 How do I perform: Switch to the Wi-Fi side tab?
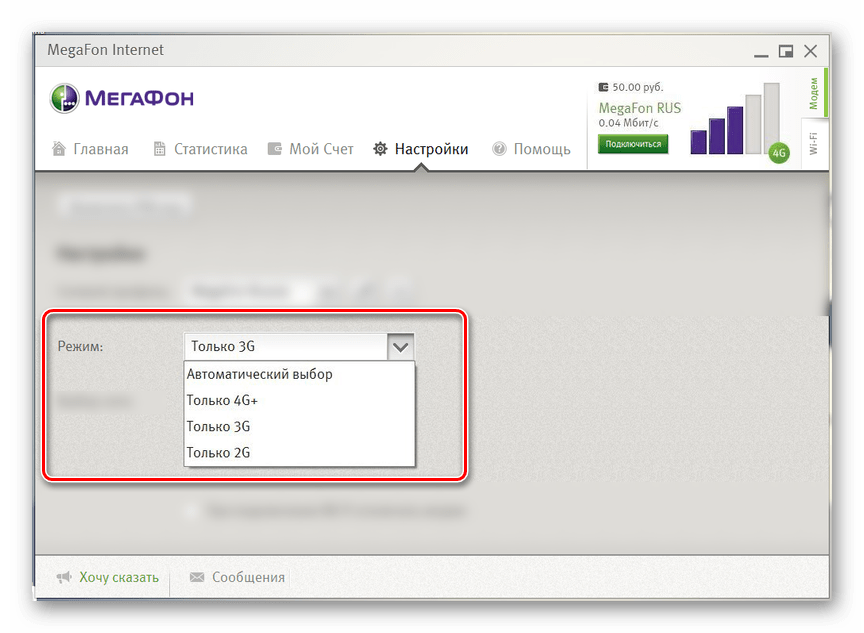pyautogui.click(x=814, y=143)
